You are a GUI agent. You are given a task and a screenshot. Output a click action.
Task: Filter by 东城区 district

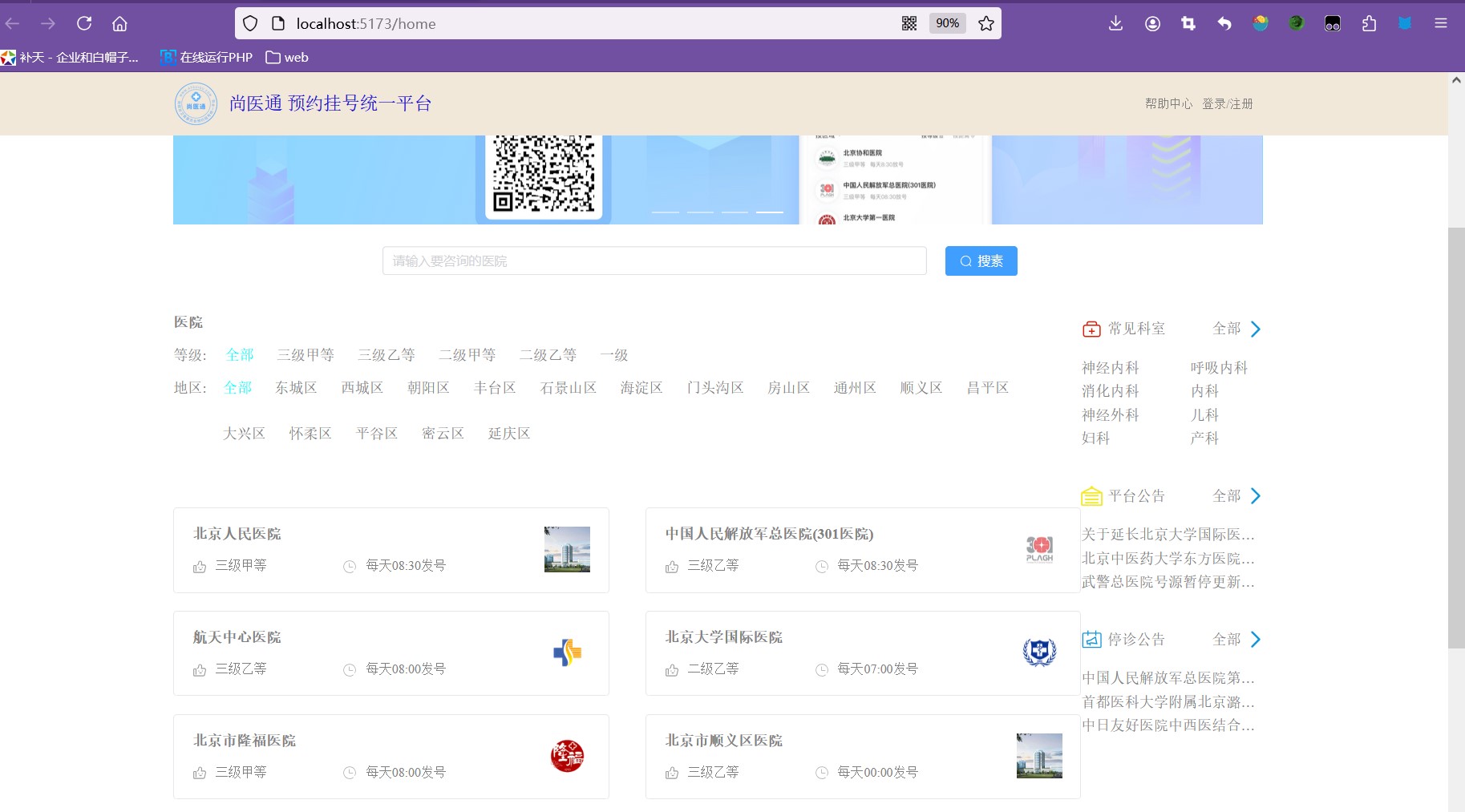(297, 388)
